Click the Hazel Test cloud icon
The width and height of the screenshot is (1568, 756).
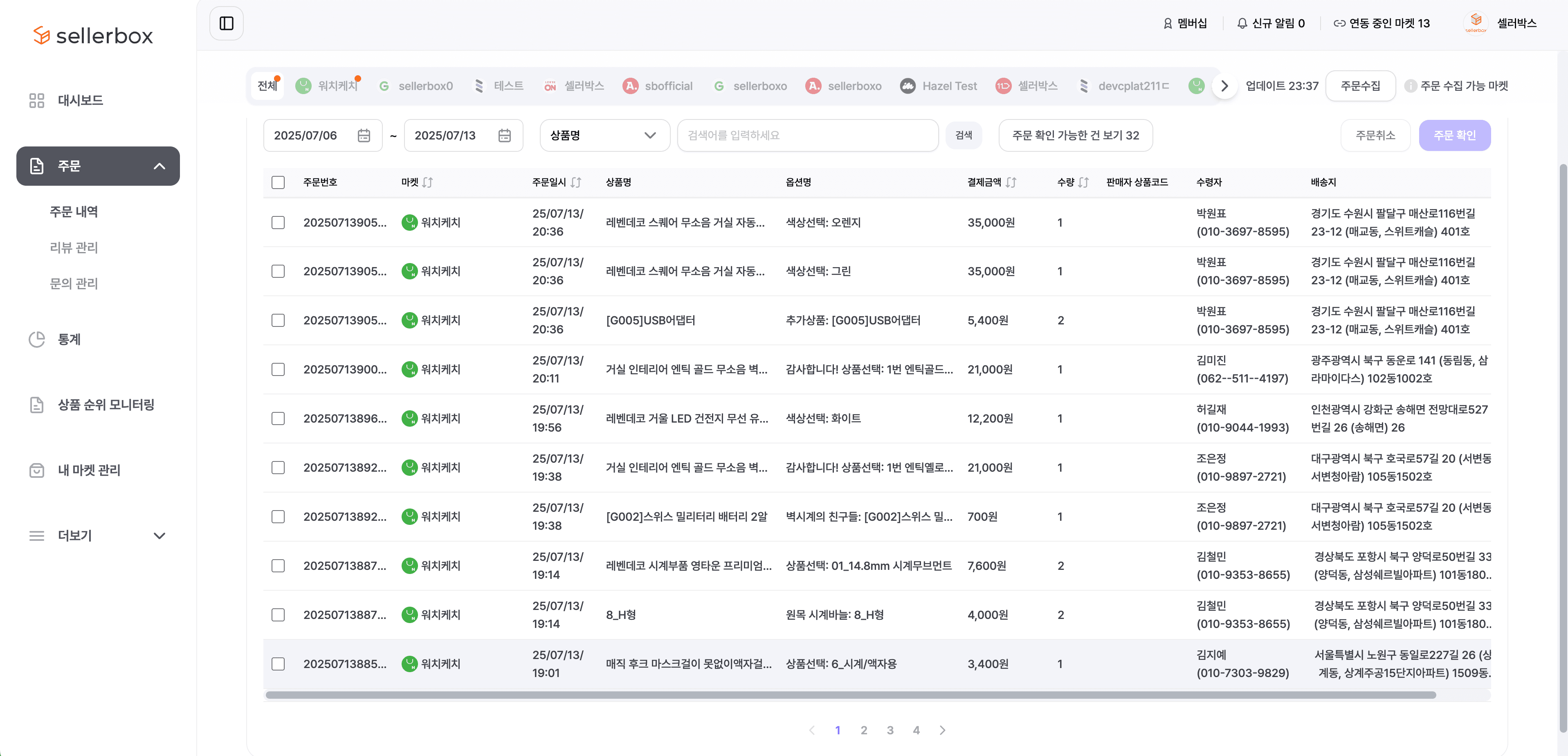coord(907,86)
